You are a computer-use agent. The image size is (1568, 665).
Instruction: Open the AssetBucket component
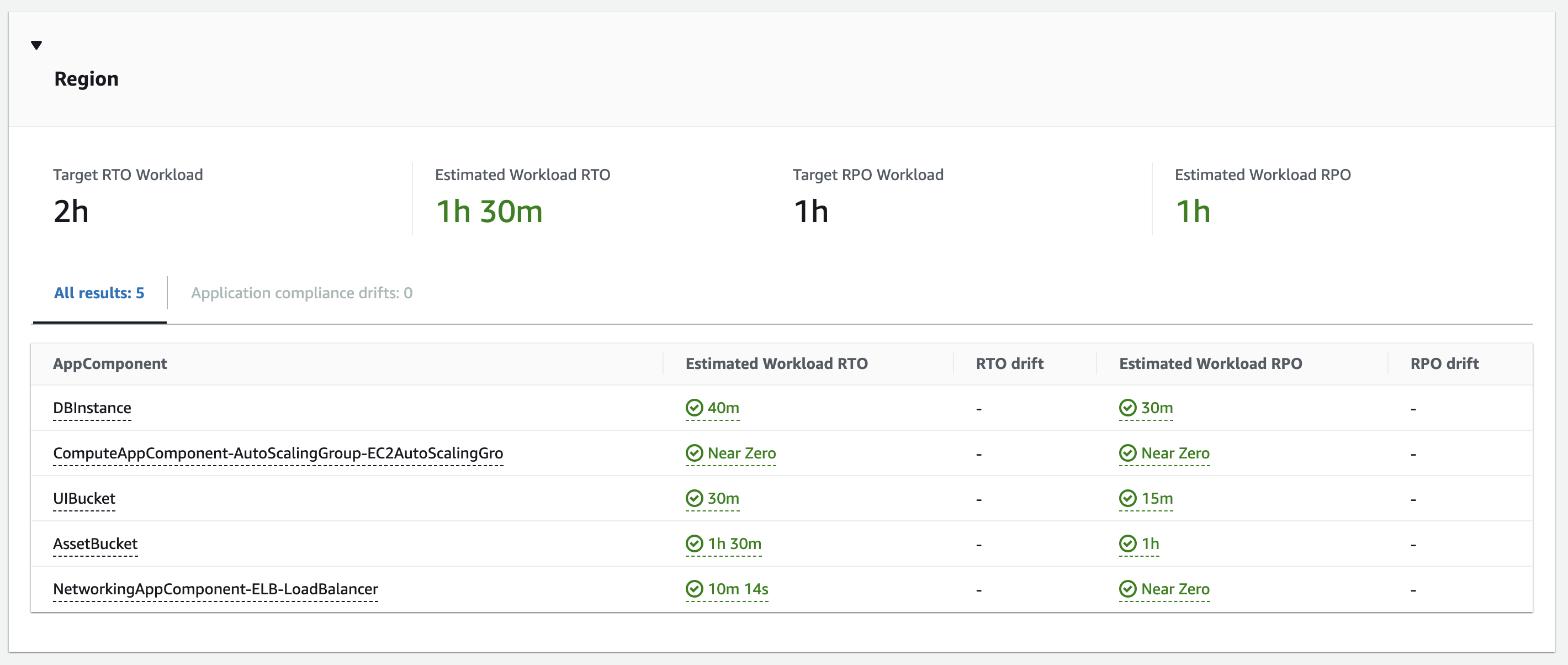click(95, 544)
